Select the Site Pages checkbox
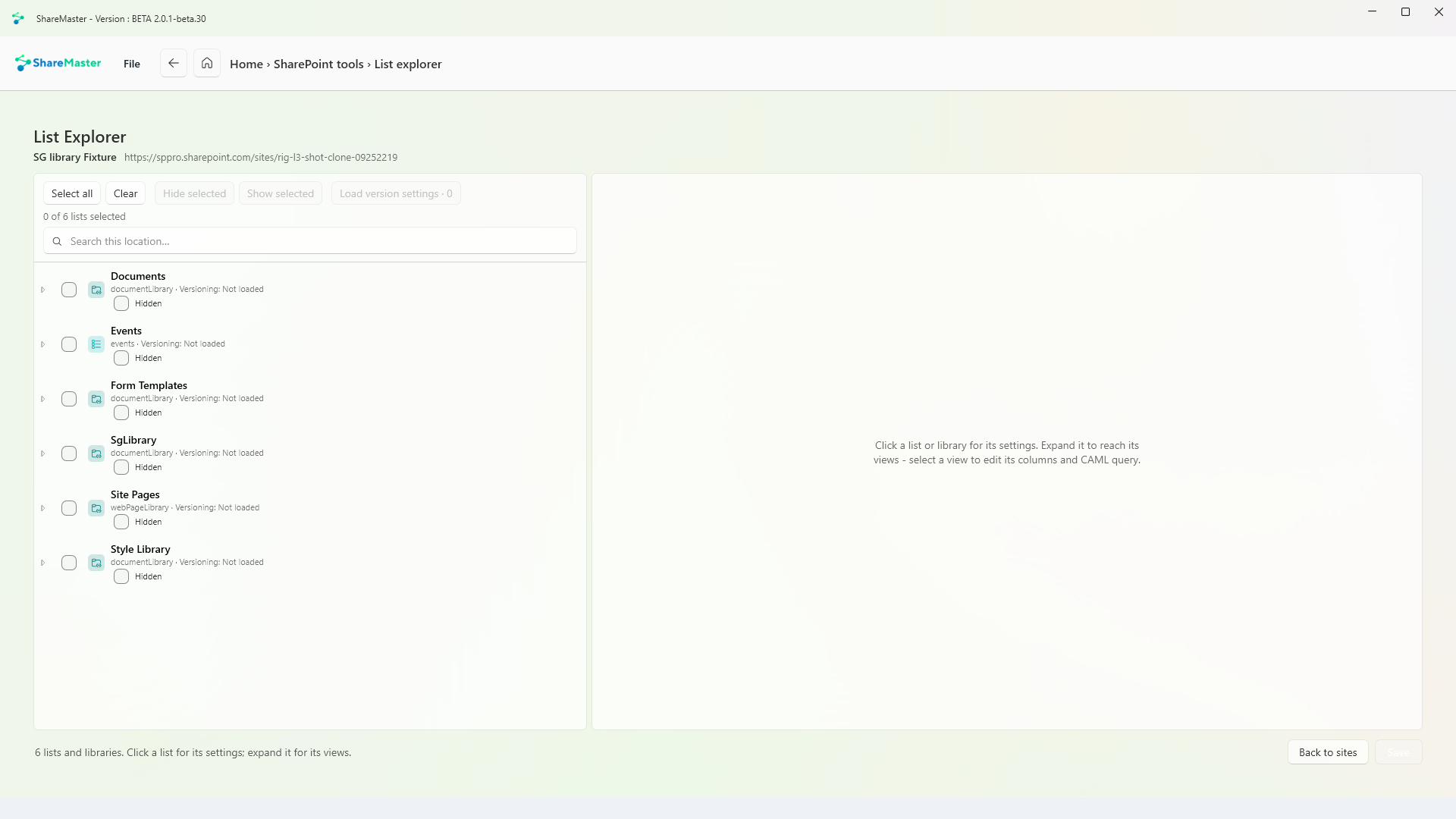 69,508
